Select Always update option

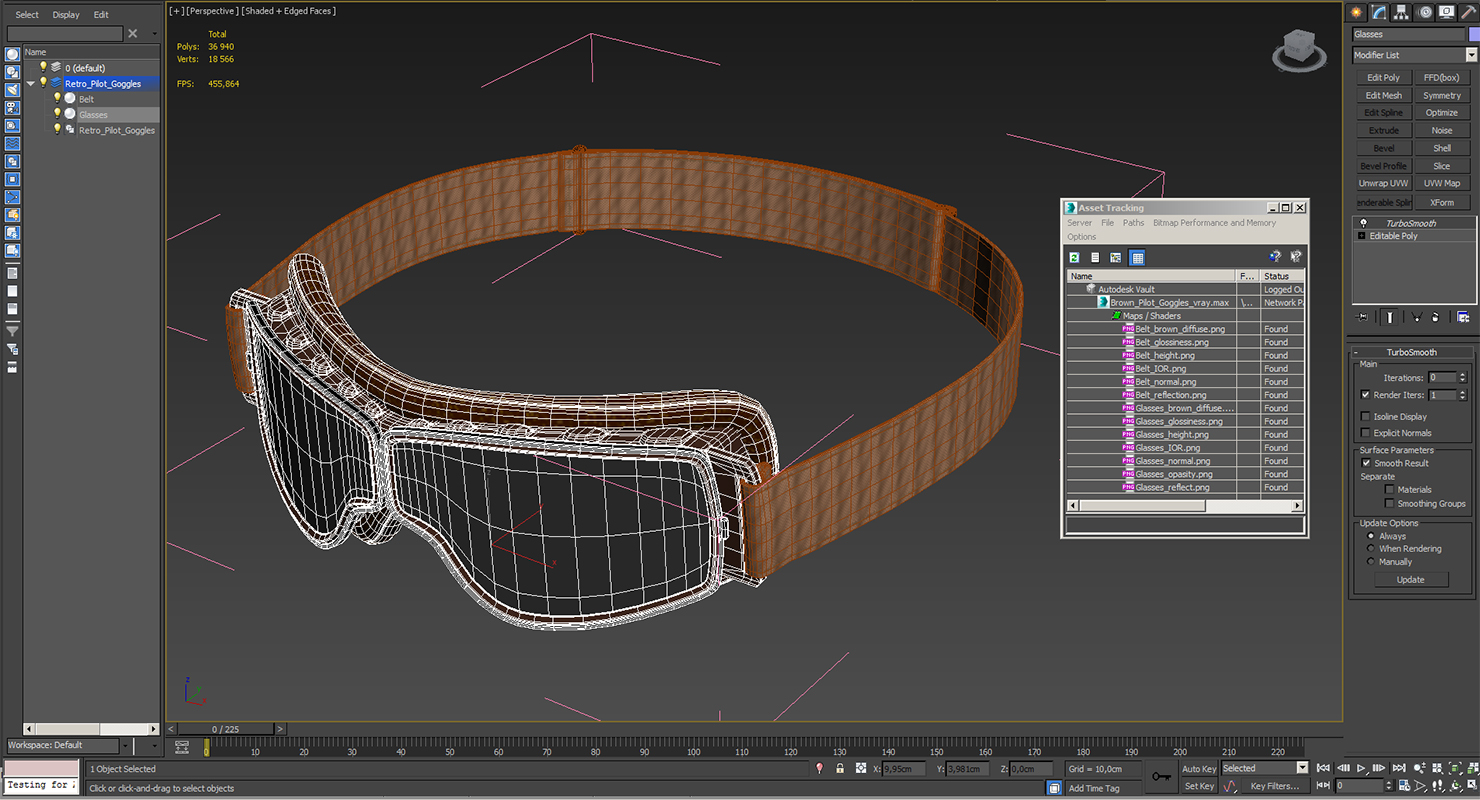pos(1371,536)
